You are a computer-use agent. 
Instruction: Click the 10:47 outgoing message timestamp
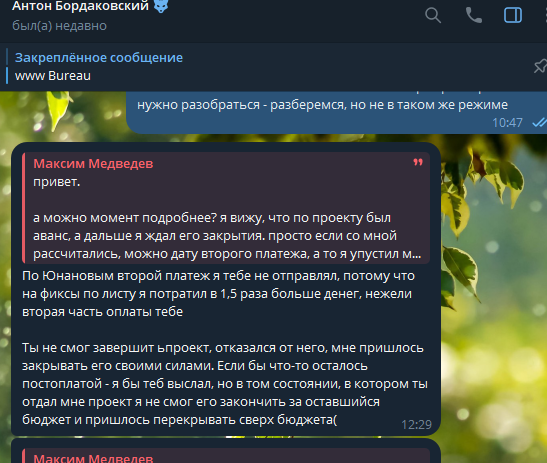tap(507, 123)
